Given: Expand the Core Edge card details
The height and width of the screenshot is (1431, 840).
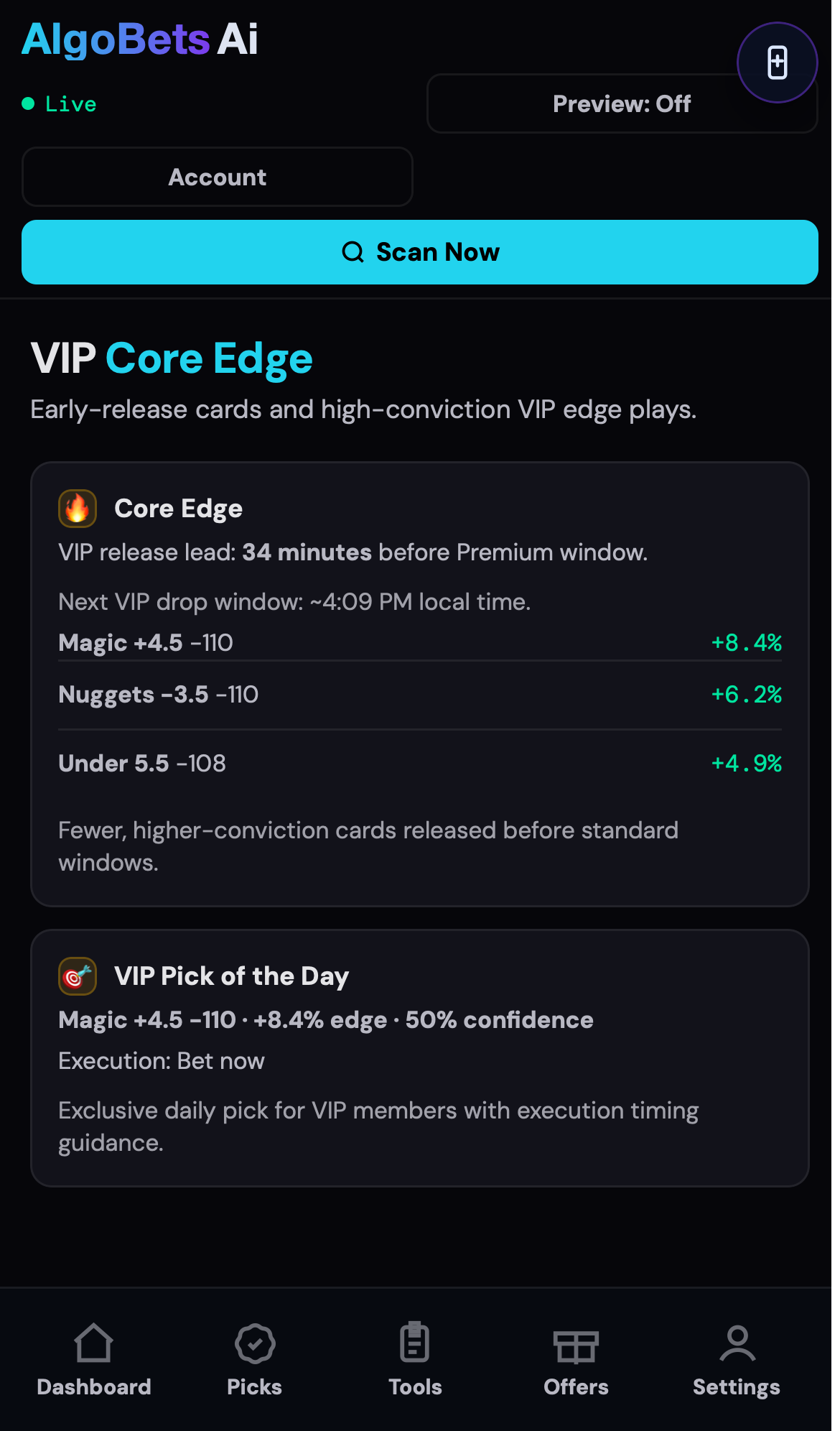Looking at the screenshot, I should 420,682.
